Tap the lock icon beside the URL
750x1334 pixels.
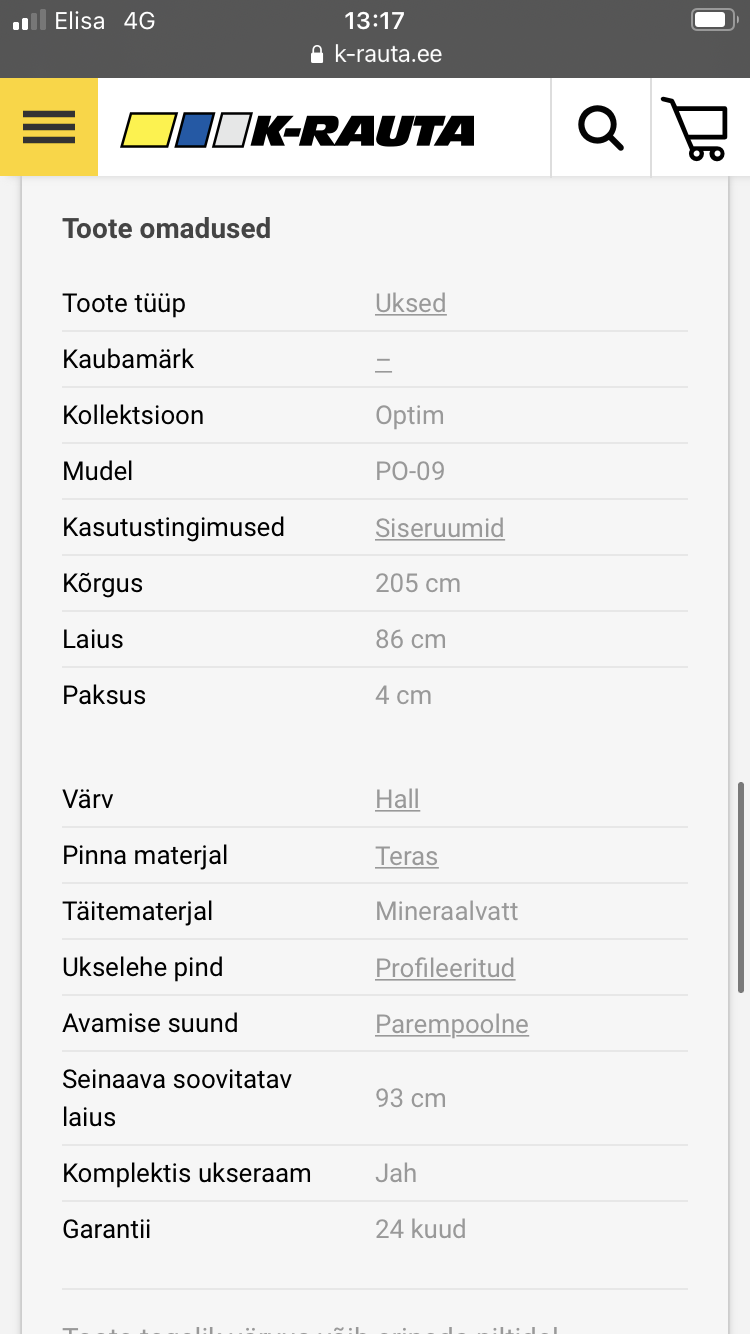318,54
